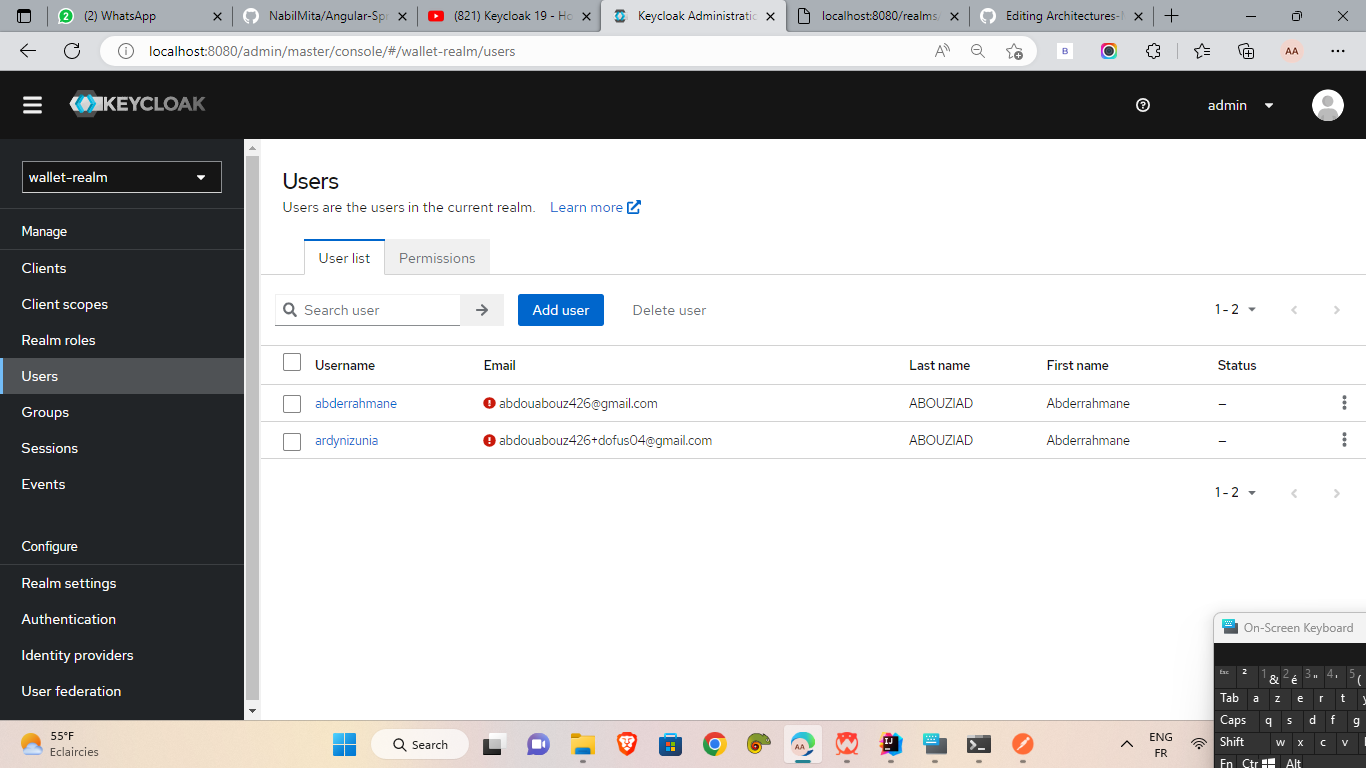This screenshot has width=1366, height=768.
Task: Select the checkbox for ardynizunia's row
Action: tap(292, 440)
